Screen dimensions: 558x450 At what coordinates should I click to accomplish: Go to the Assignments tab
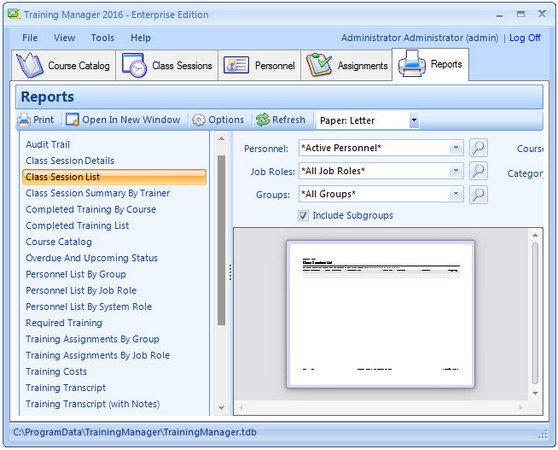tap(347, 65)
